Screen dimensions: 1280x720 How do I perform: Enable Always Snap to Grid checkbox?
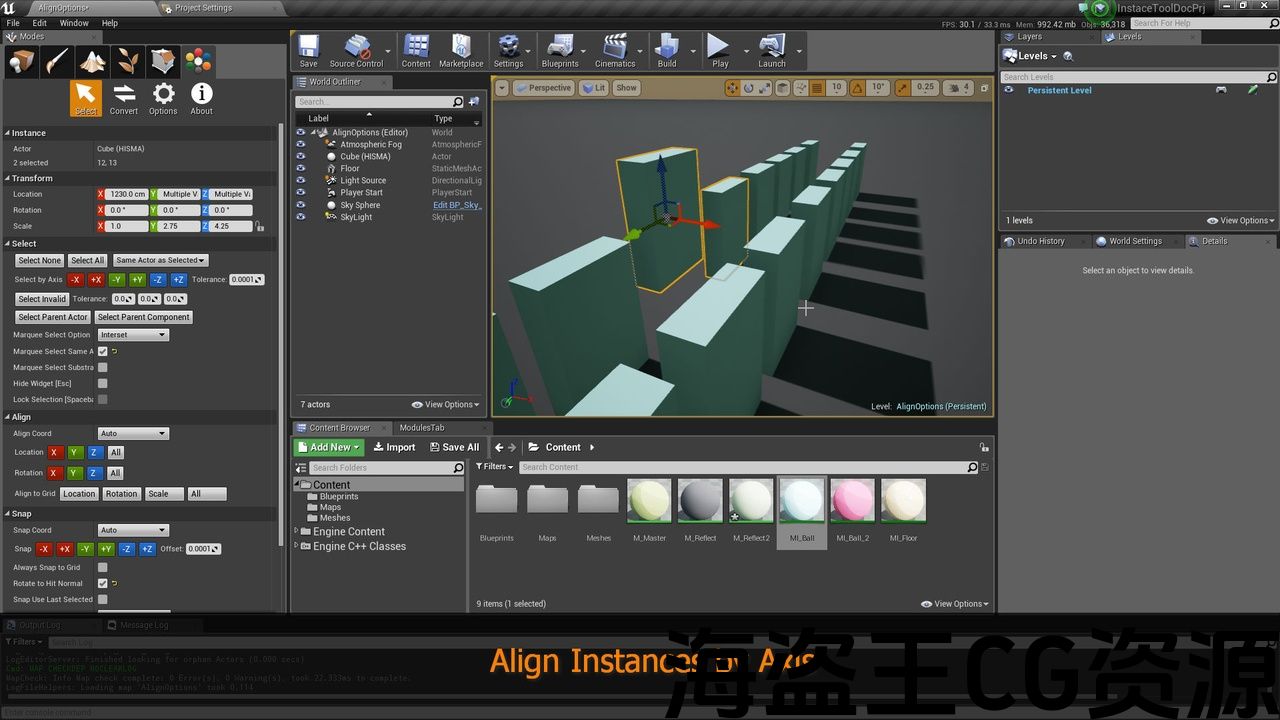102,567
